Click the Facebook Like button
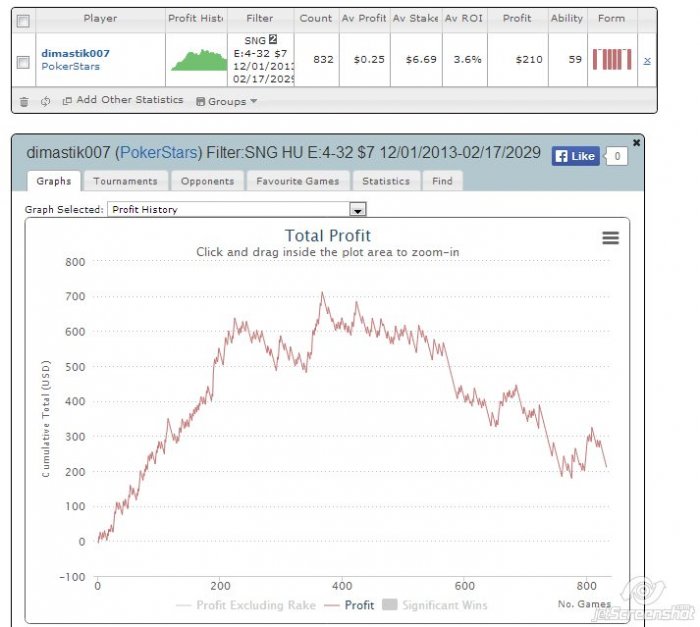This screenshot has height=627, width=700. tap(575, 156)
